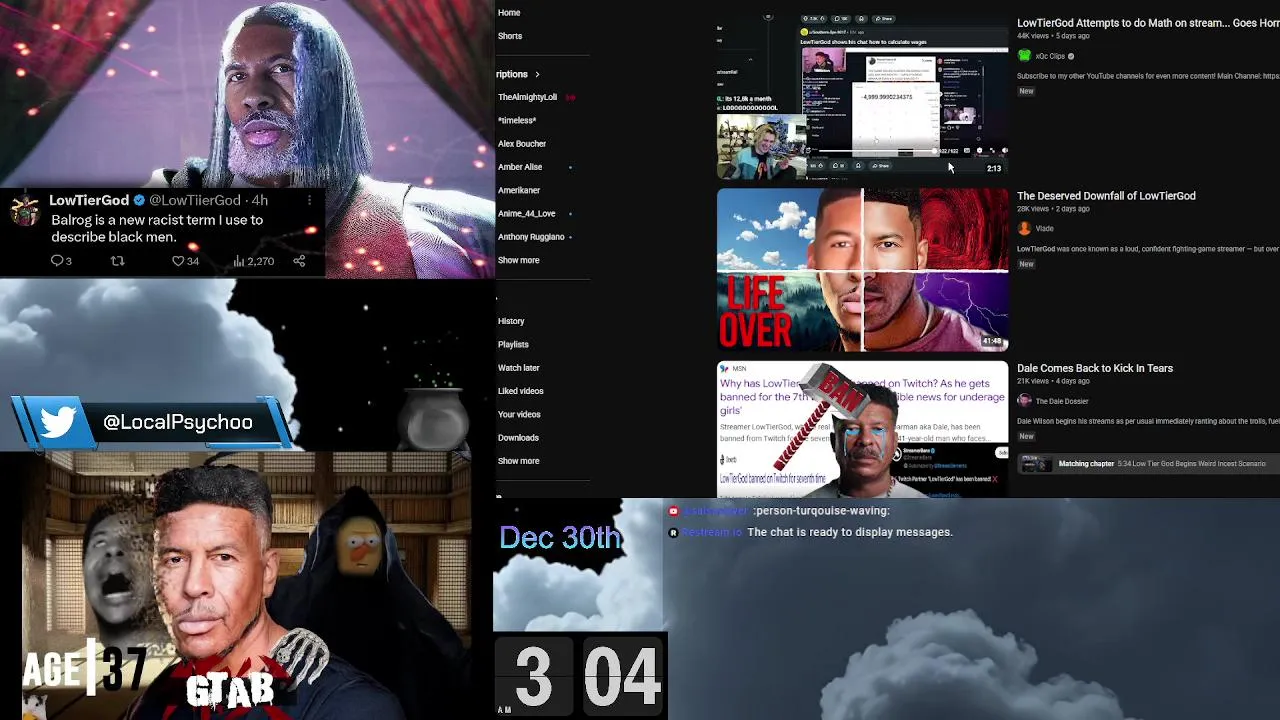Click the 3 04 flip clock widget
The image size is (1280, 720).
pos(580,675)
